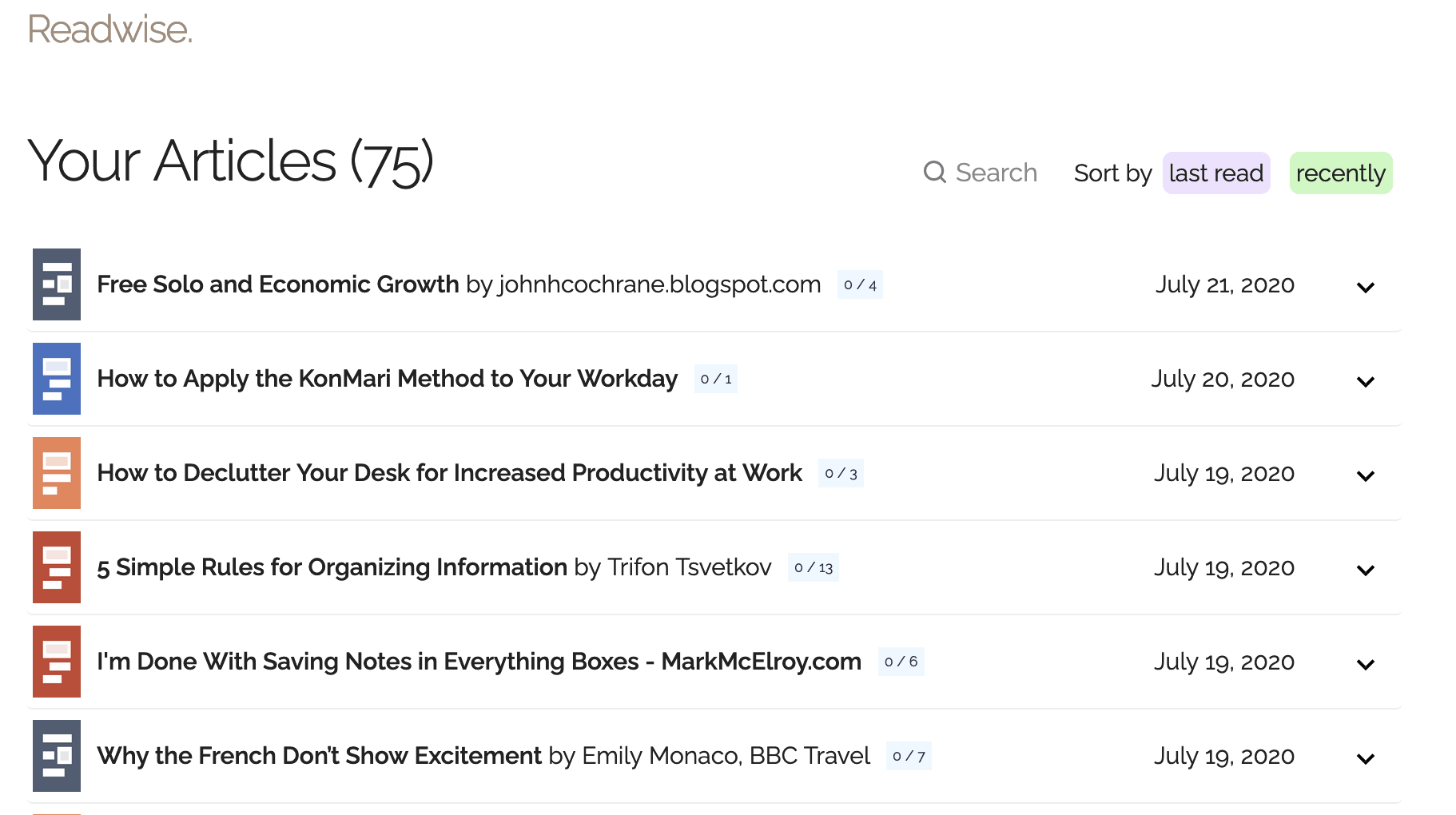Focus the Search articles field
Viewport: 1456px width, 815px height.
[x=996, y=173]
